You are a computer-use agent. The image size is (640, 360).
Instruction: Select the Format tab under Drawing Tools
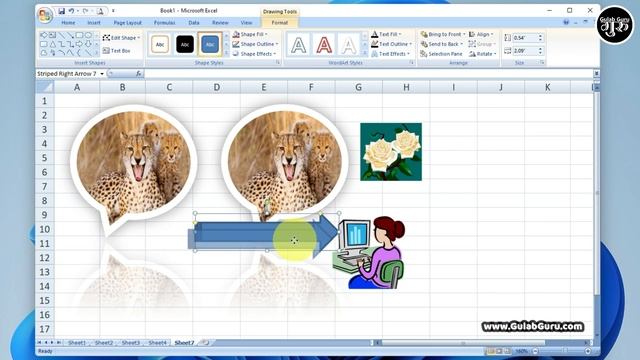click(280, 23)
